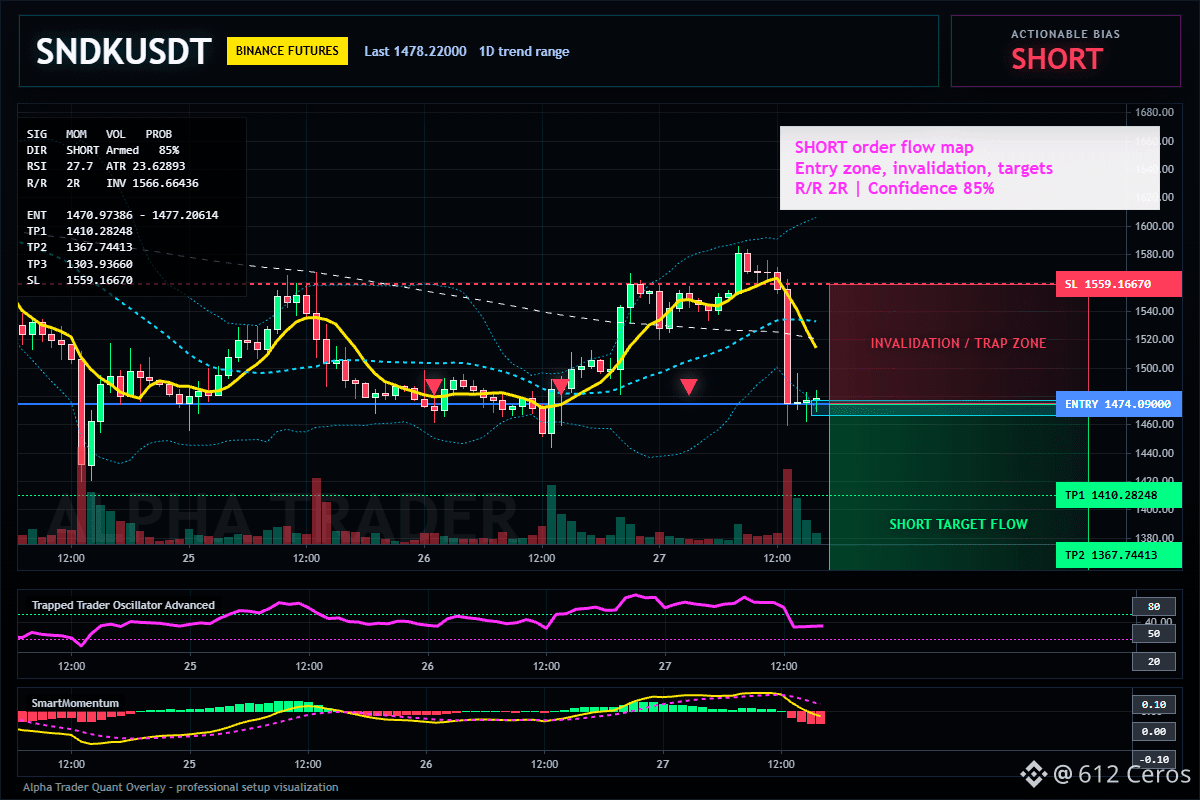Click the 1520.00 price axis label

point(1153,340)
